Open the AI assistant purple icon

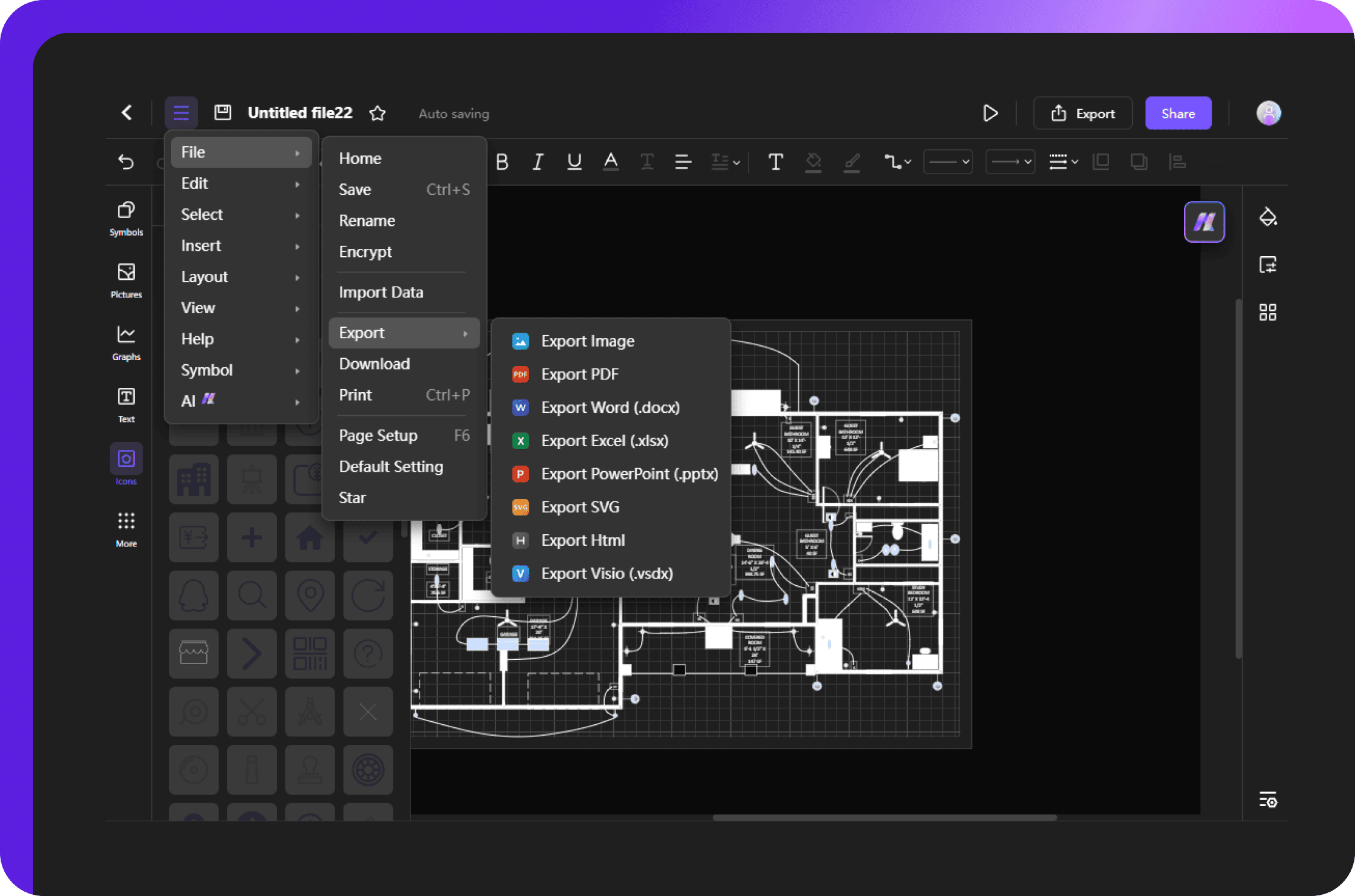pyautogui.click(x=1204, y=222)
